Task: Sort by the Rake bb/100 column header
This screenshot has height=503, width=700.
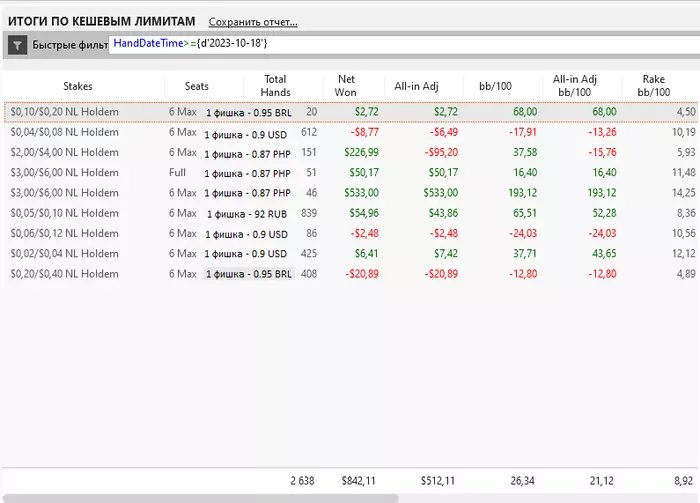Action: [x=654, y=86]
